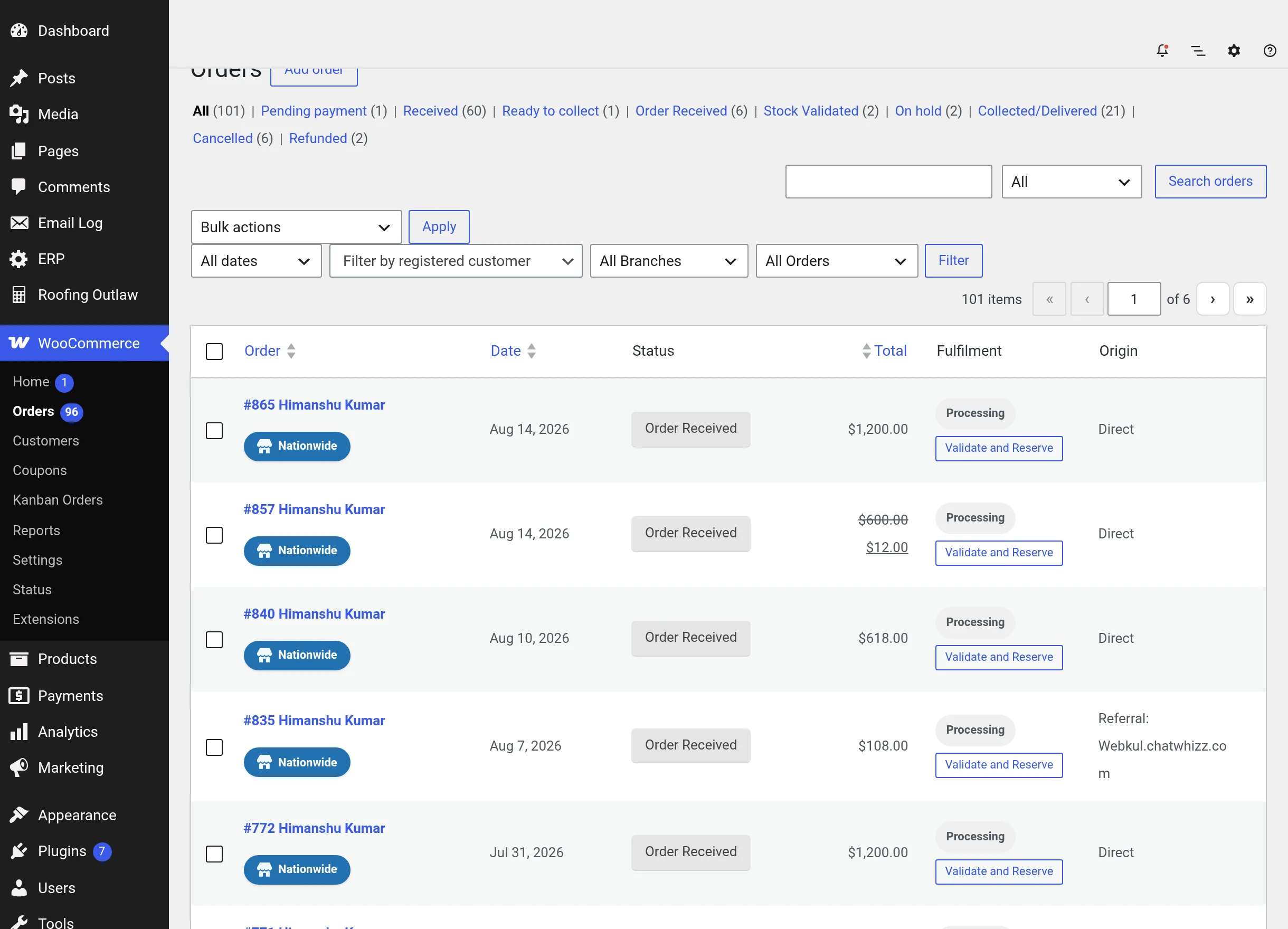Click Order Received status on order #865
This screenshot has width=1288, height=929.
click(690, 429)
